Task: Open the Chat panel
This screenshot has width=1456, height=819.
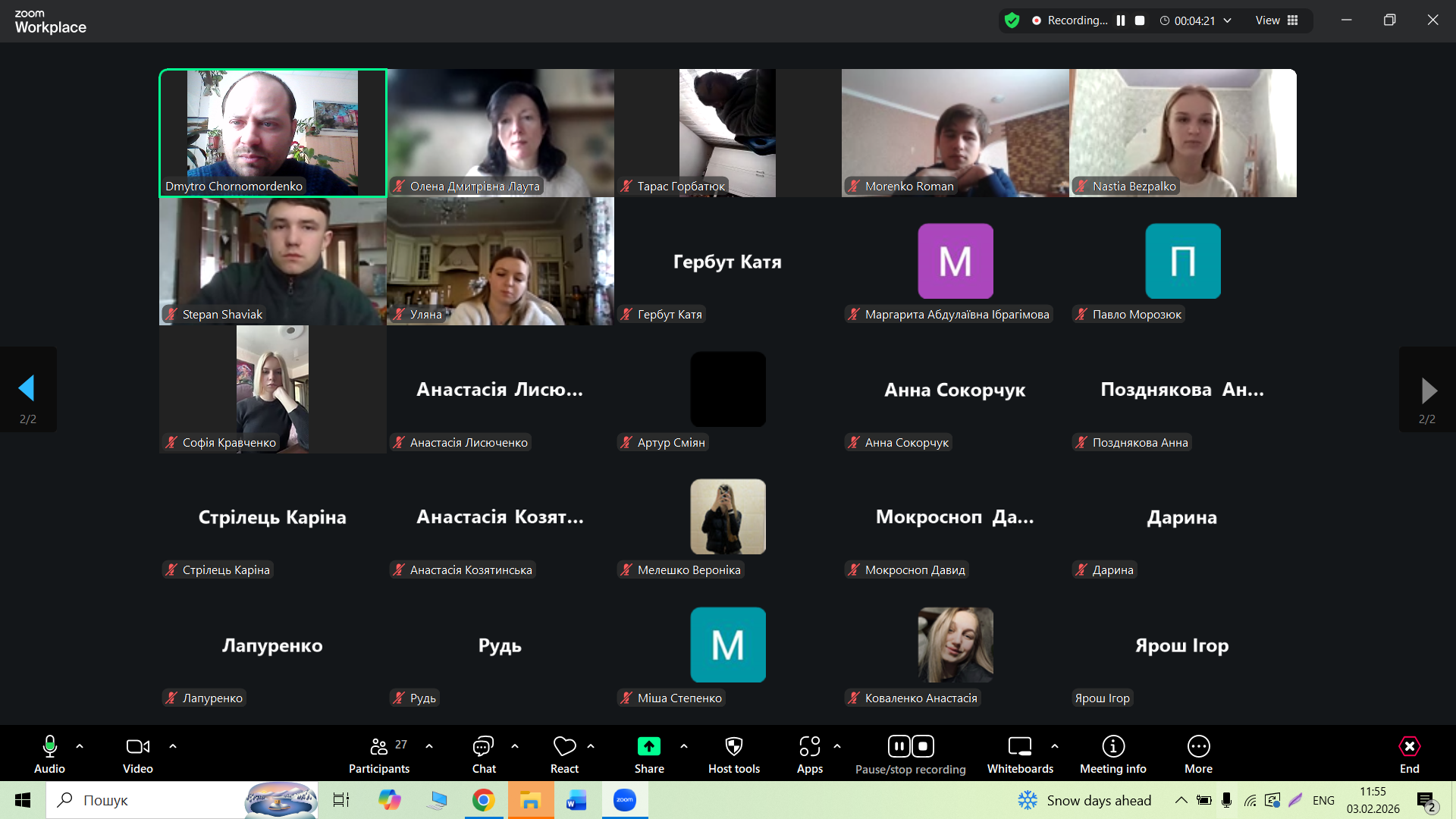Action: 484,755
